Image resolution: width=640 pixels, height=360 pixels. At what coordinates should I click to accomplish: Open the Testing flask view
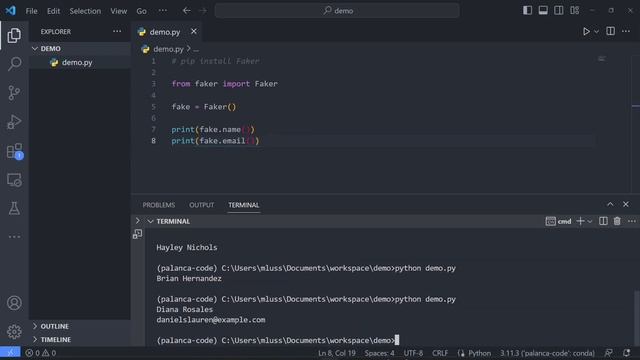tap(14, 208)
